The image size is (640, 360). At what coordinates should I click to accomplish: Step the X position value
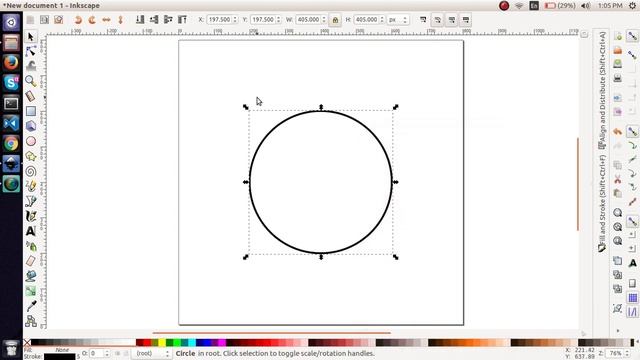(235, 20)
